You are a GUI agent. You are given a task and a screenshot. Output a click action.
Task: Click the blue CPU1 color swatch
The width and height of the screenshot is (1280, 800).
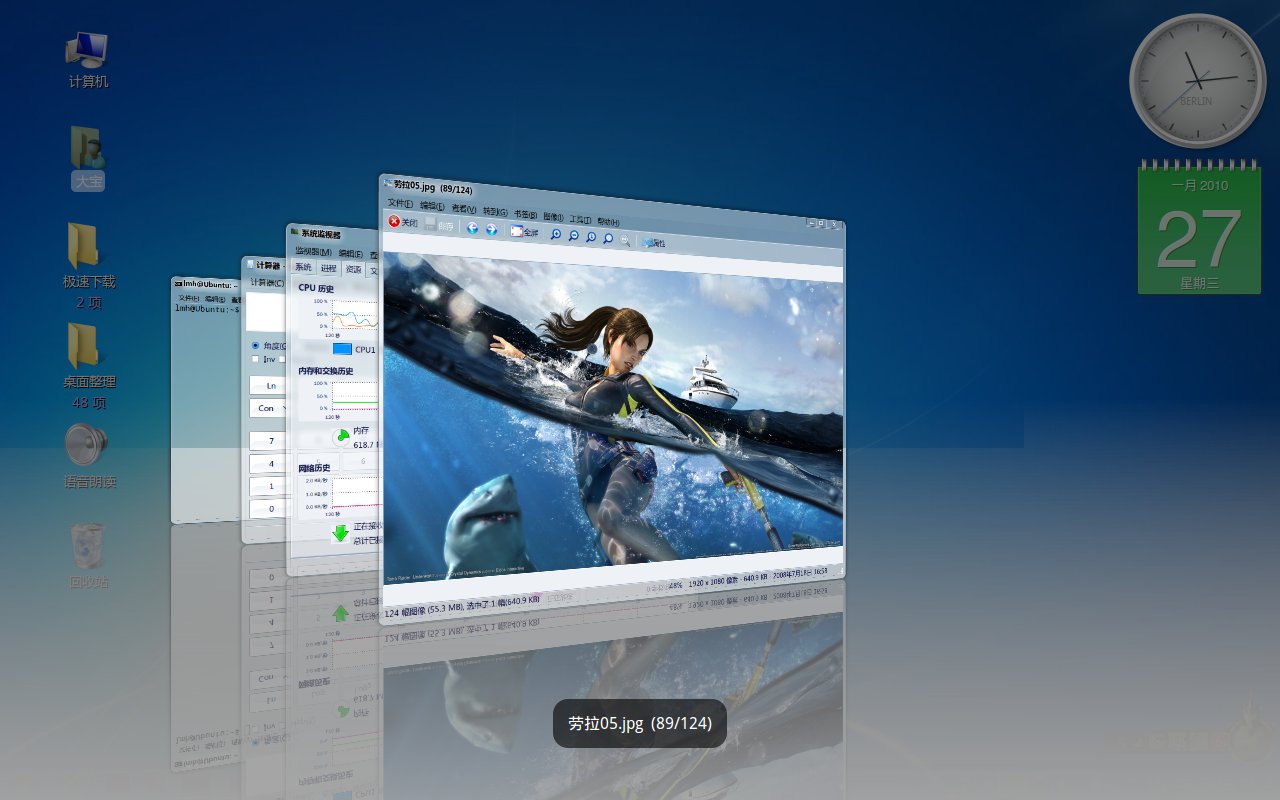tap(342, 349)
